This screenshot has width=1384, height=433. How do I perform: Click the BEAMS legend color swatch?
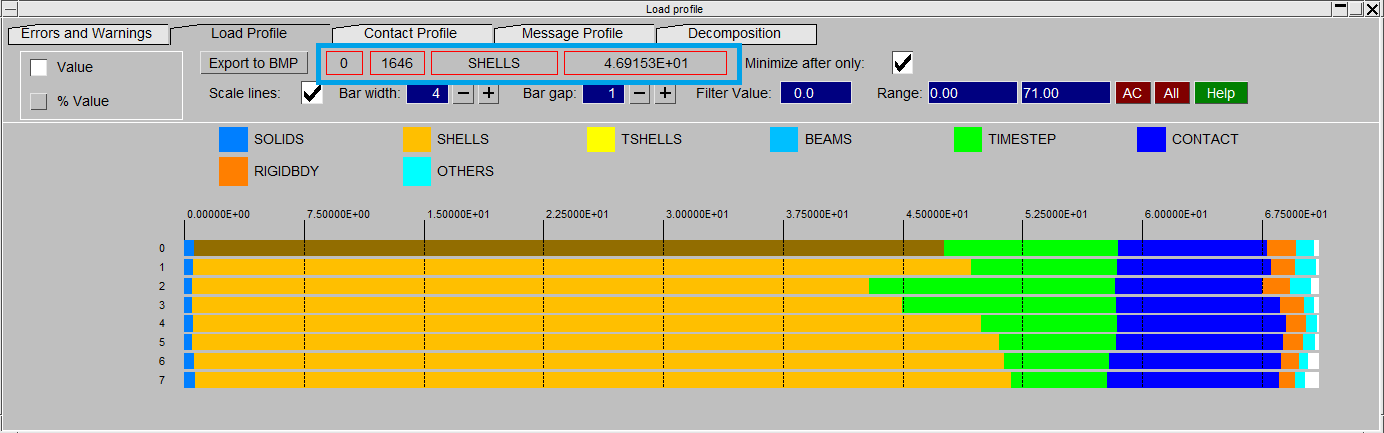pos(784,140)
